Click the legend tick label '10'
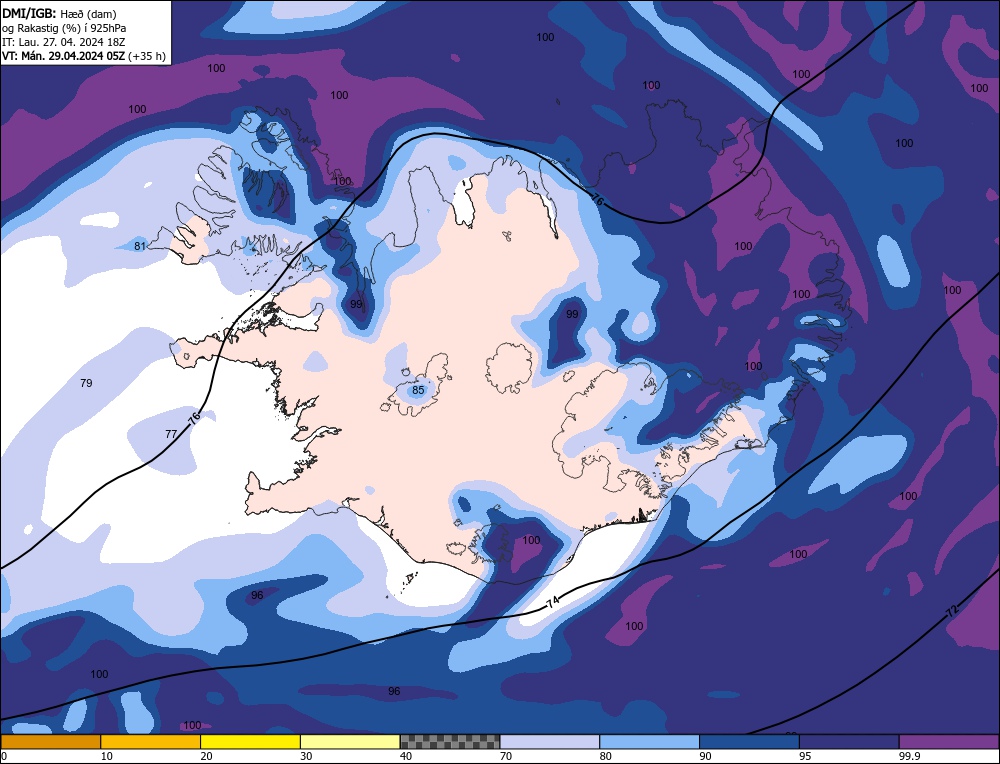This screenshot has height=764, width=1000. (x=107, y=756)
